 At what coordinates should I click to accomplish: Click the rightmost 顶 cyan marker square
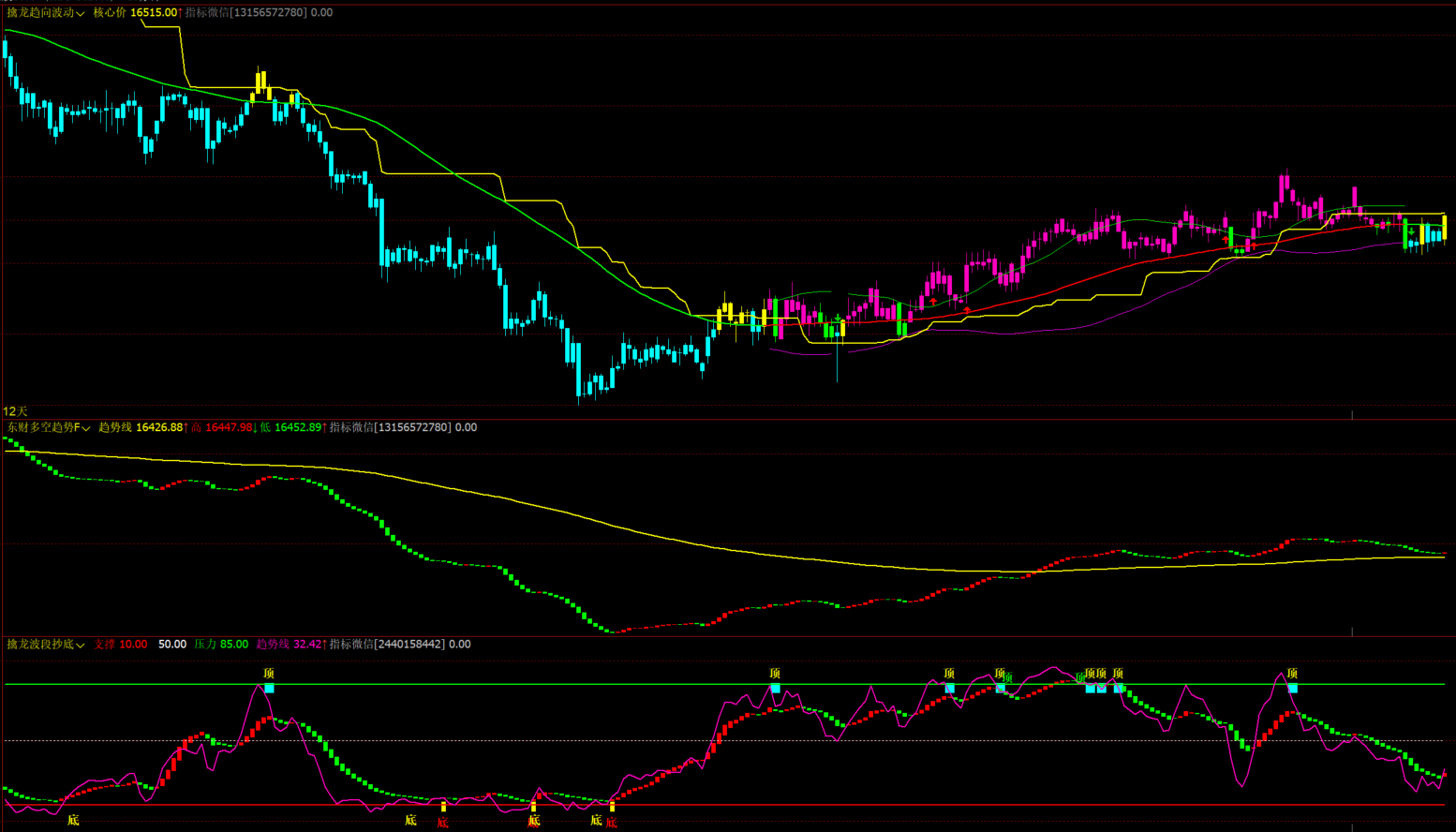1293,689
